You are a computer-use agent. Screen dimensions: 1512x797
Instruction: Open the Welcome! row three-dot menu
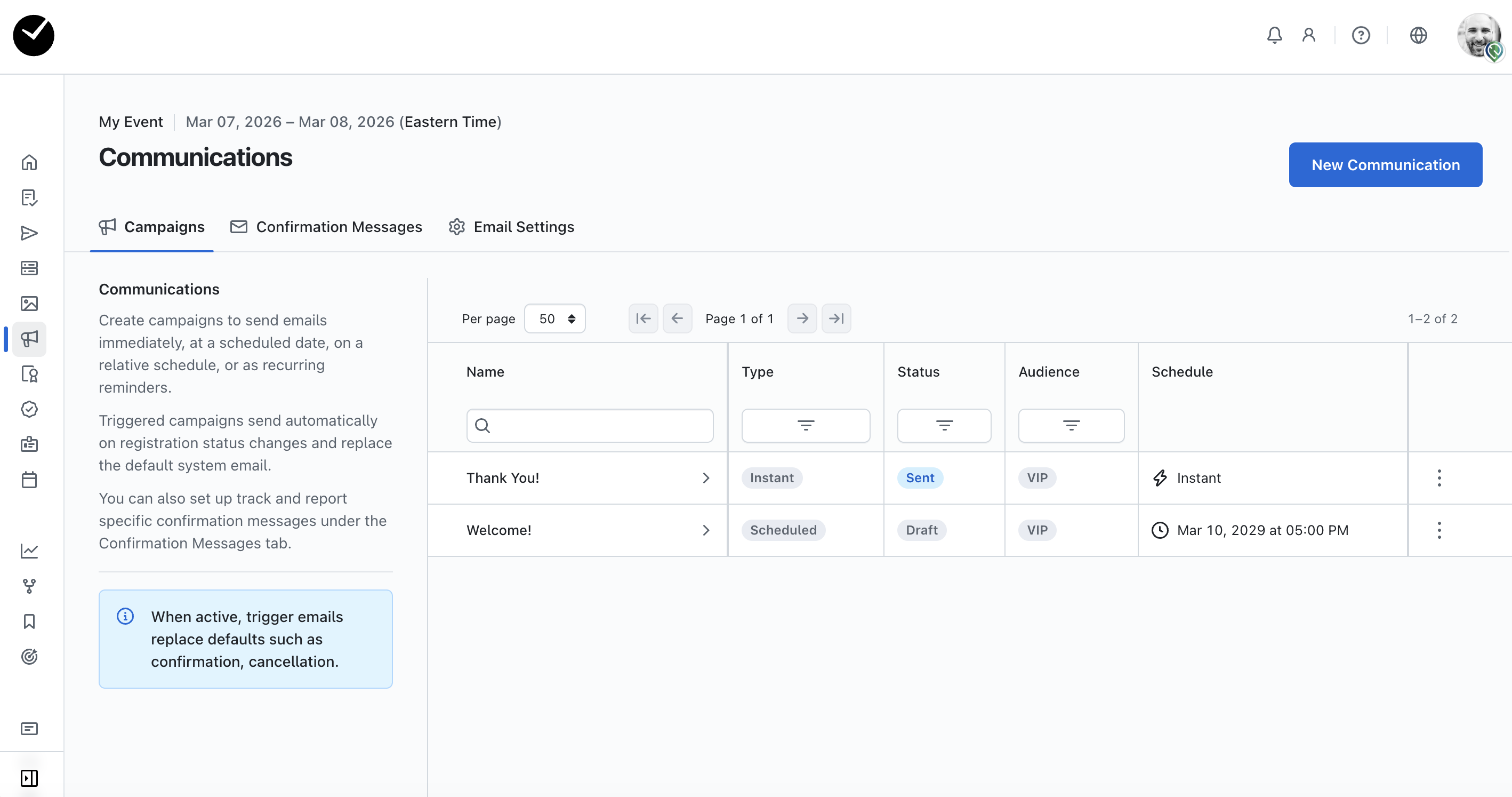(1438, 530)
